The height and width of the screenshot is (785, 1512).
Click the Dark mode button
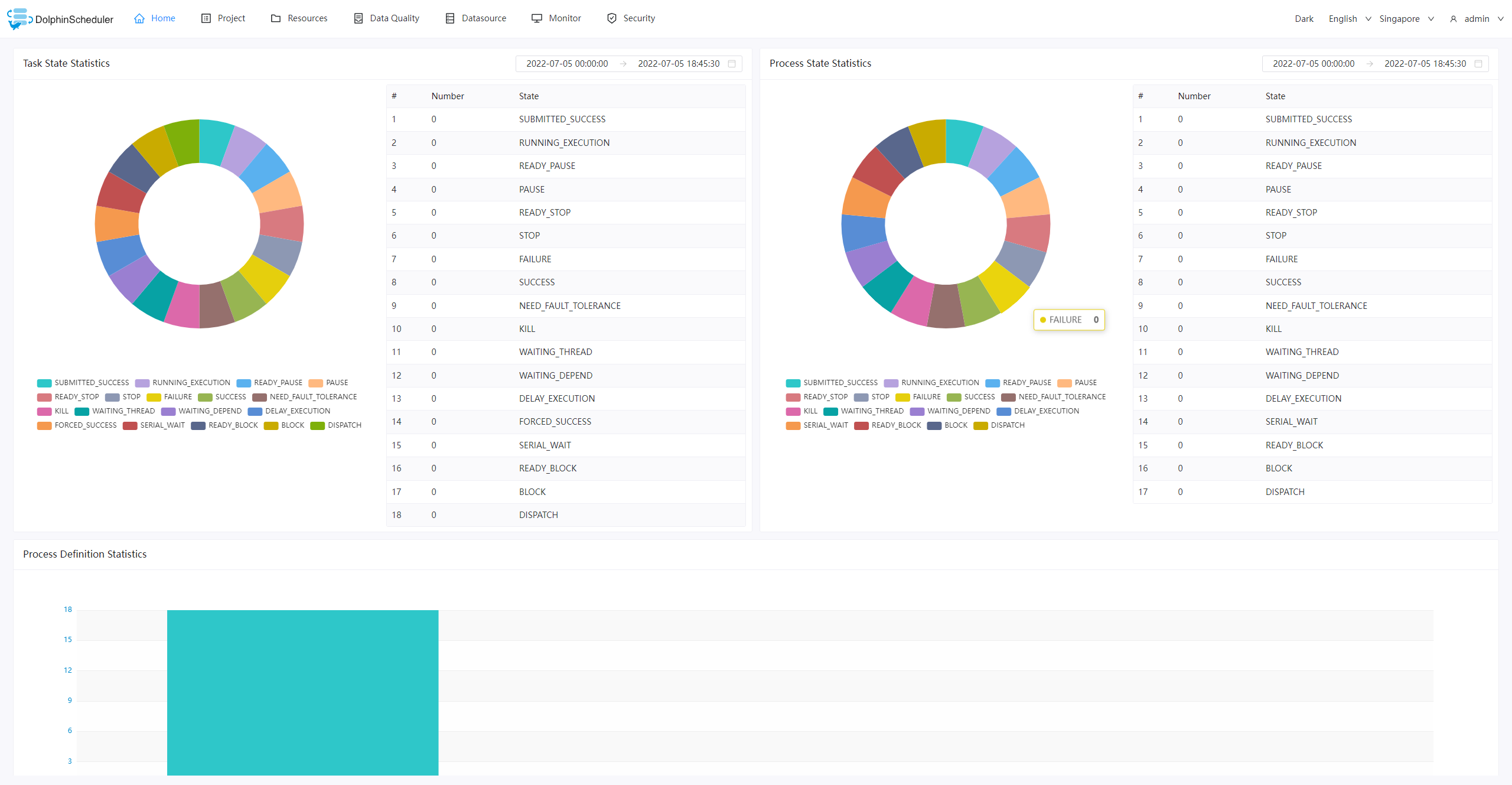(1304, 18)
